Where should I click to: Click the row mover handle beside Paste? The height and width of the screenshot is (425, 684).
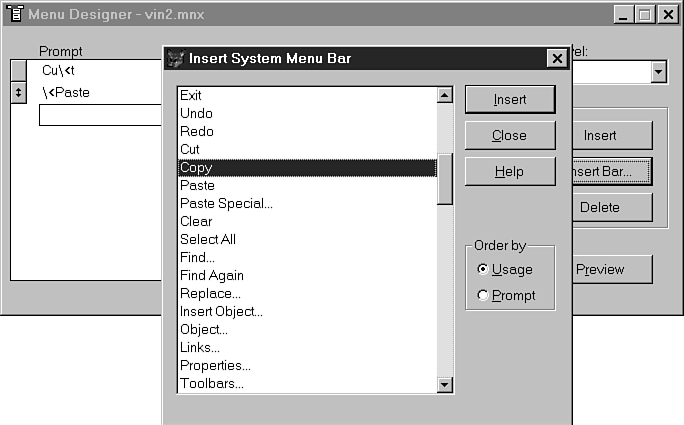point(18,92)
